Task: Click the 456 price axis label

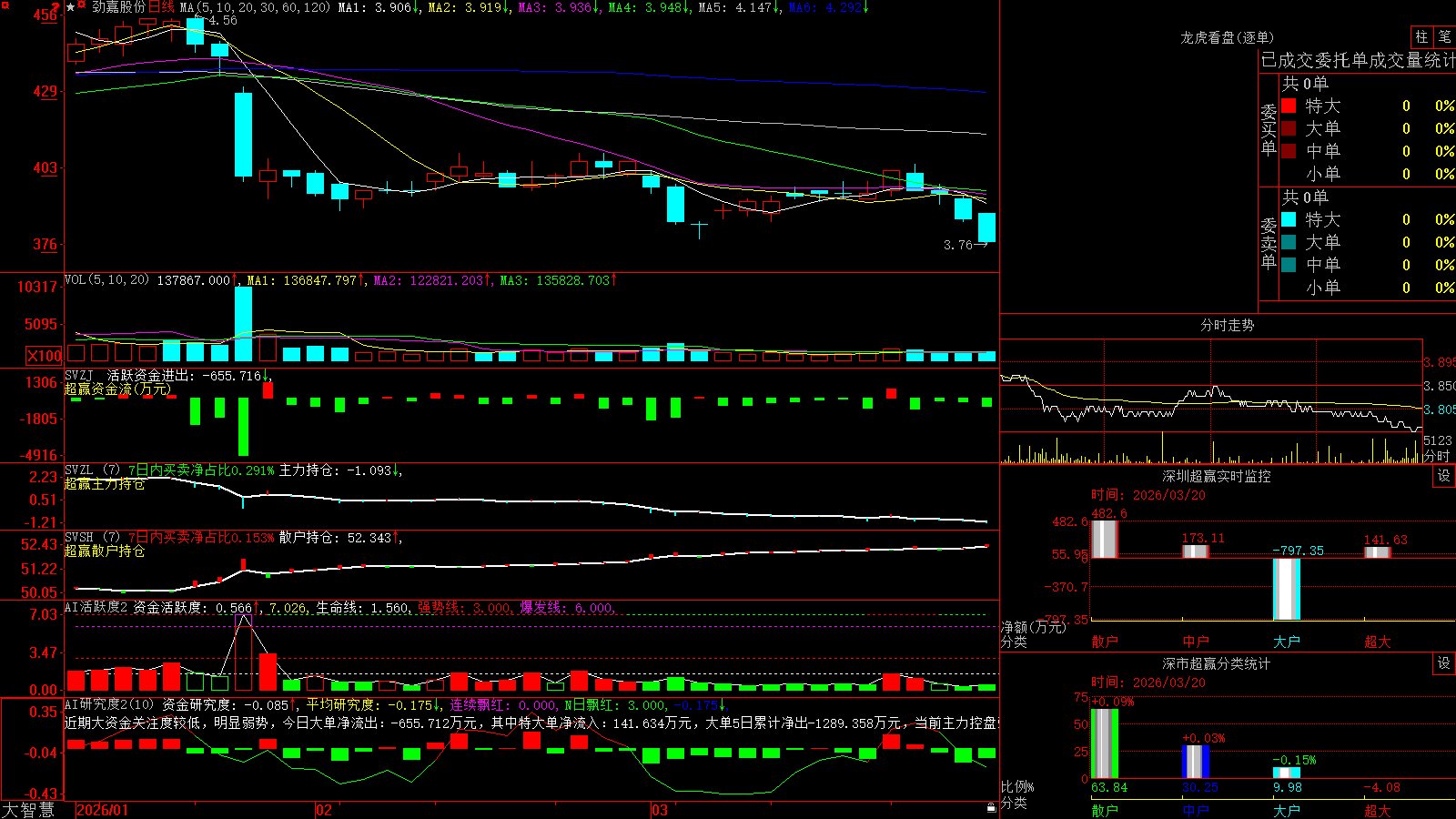Action: point(45,15)
